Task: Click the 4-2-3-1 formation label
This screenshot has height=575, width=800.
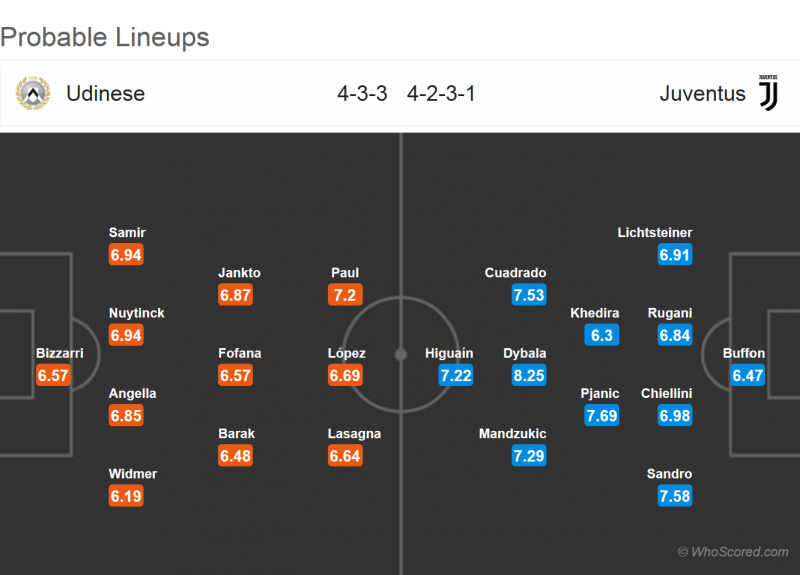Action: click(441, 94)
